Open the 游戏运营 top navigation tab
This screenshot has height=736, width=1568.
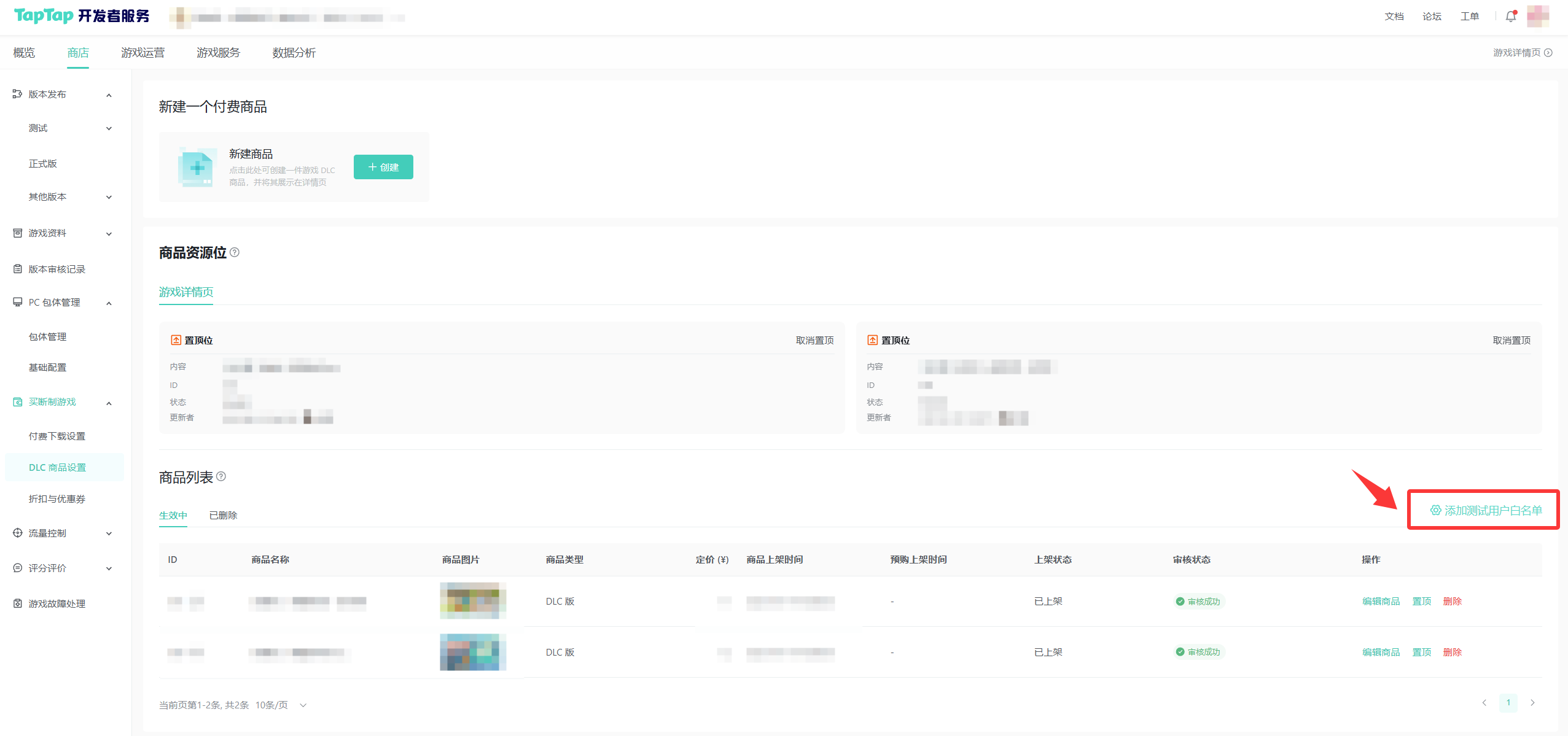point(142,53)
